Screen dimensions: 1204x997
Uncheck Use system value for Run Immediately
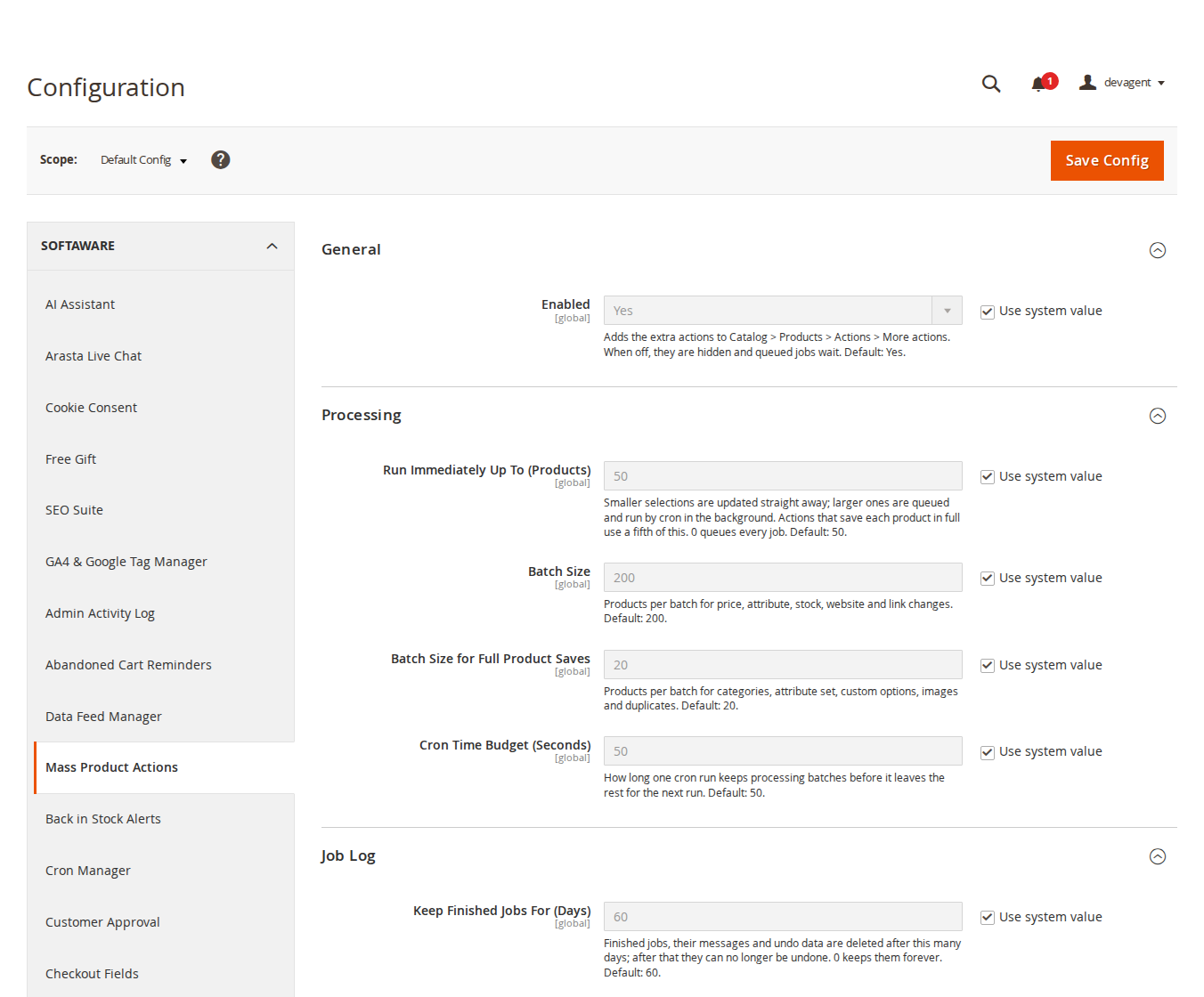point(988,477)
